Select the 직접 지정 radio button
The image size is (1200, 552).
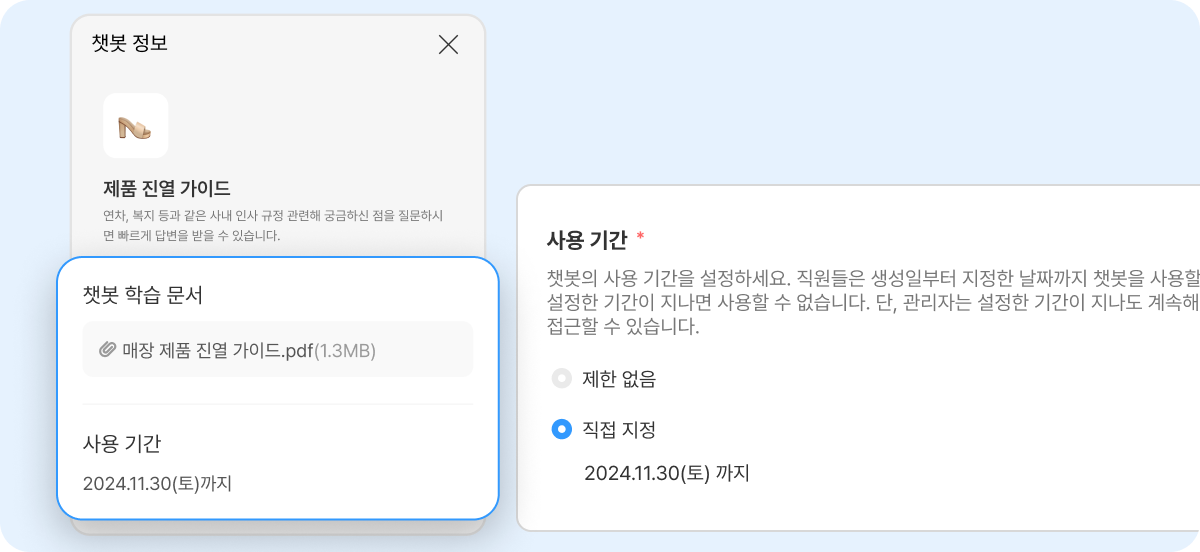click(562, 430)
